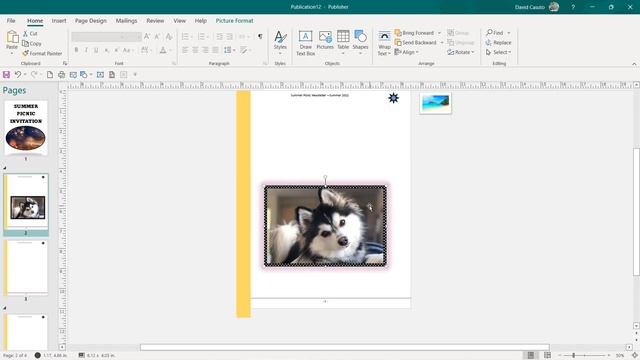Click the Send Backward button
Screen dimensions: 640x360
click(416, 42)
